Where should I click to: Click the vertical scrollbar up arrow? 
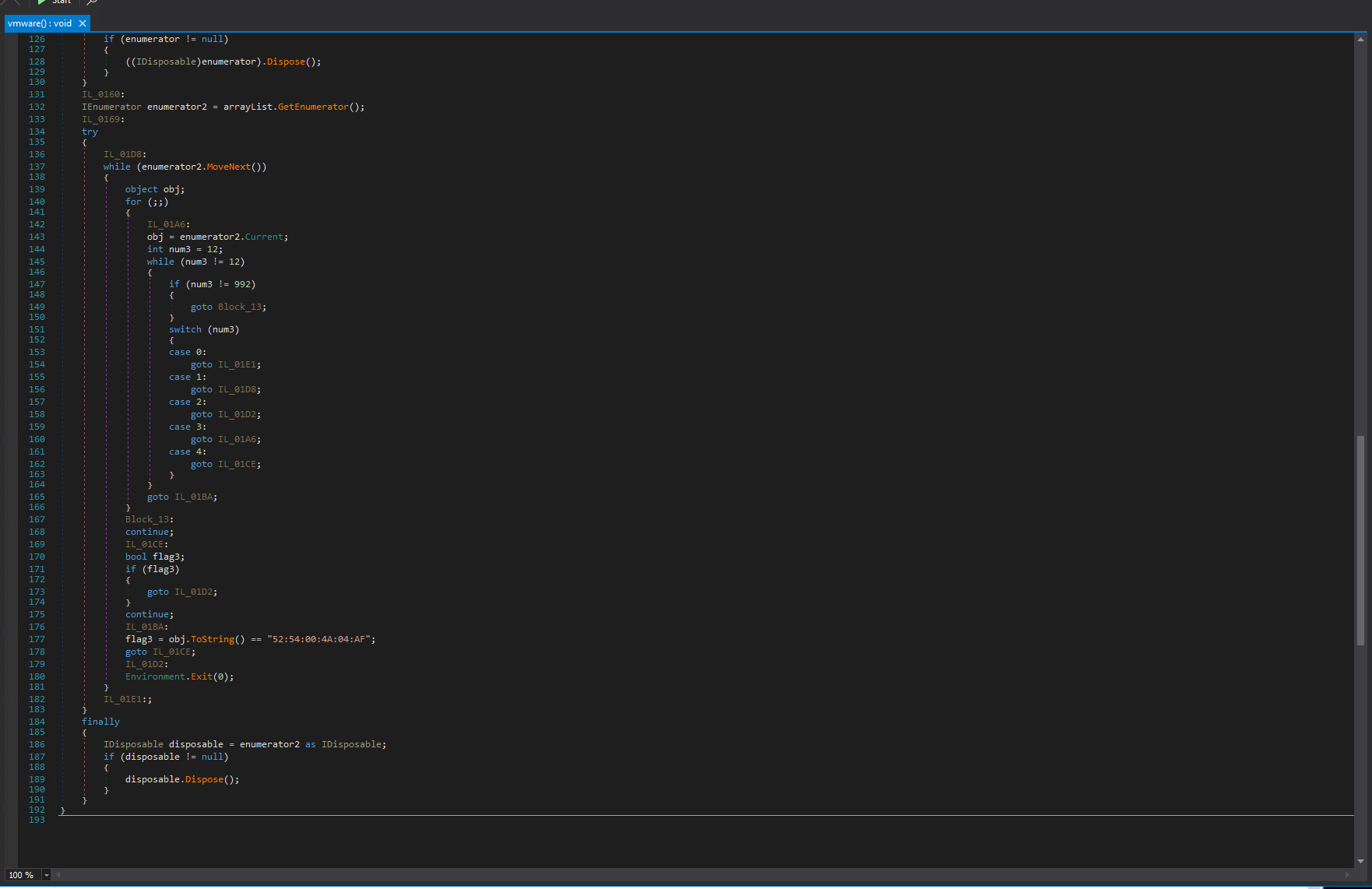(x=1360, y=39)
